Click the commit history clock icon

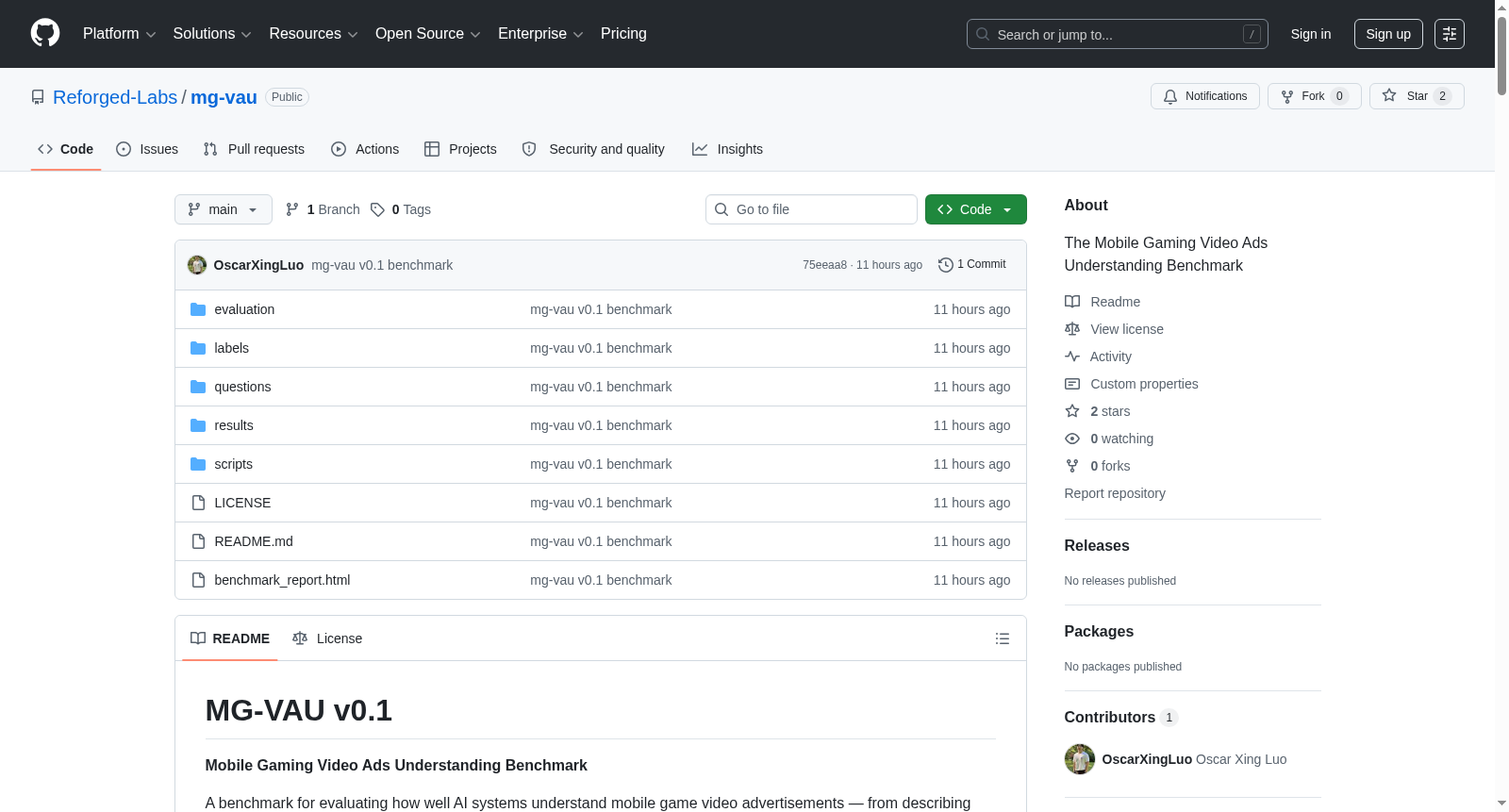point(945,265)
